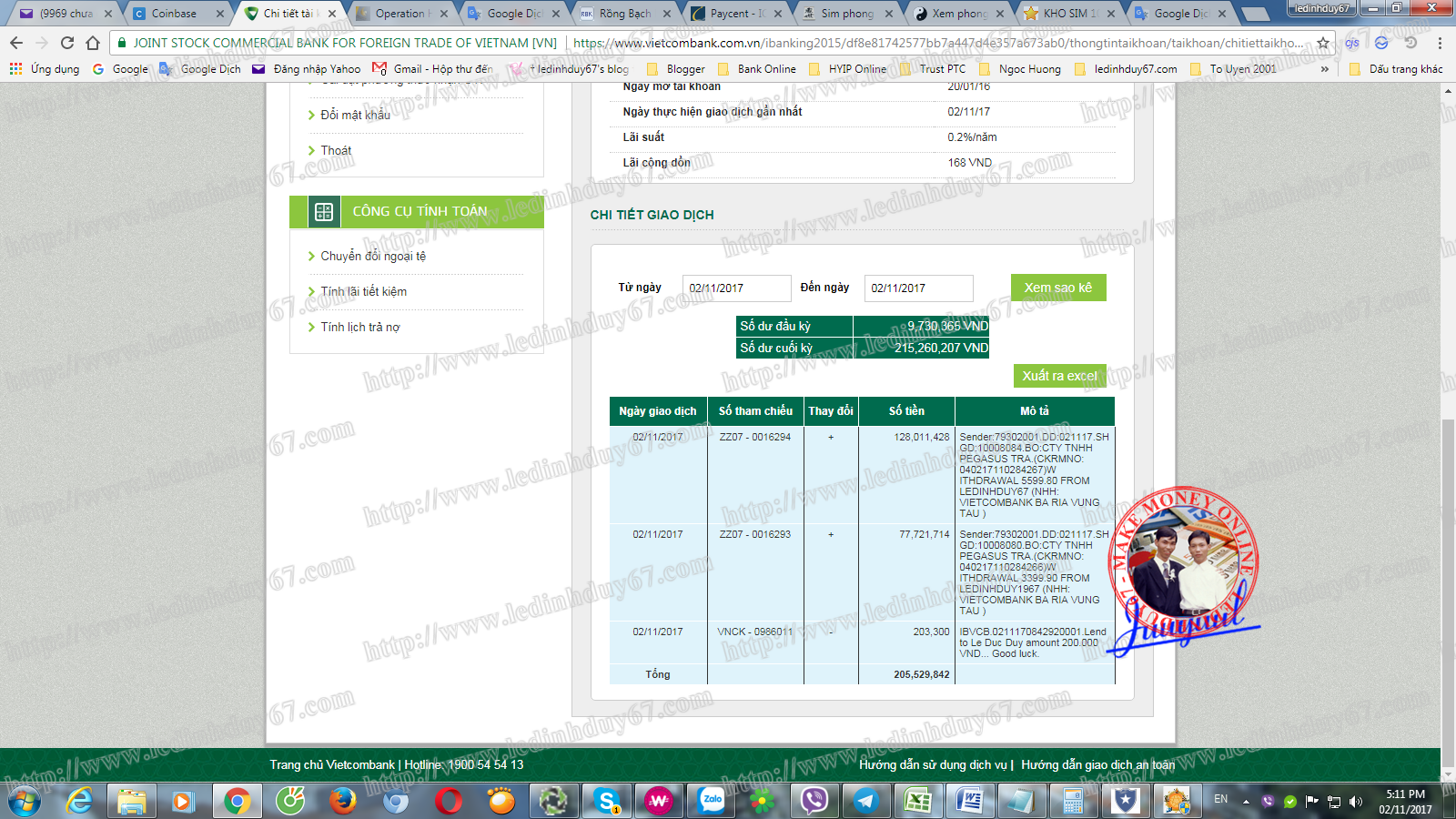Image resolution: width=1456 pixels, height=819 pixels.
Task: Open Excel from the taskbar
Action: (917, 802)
